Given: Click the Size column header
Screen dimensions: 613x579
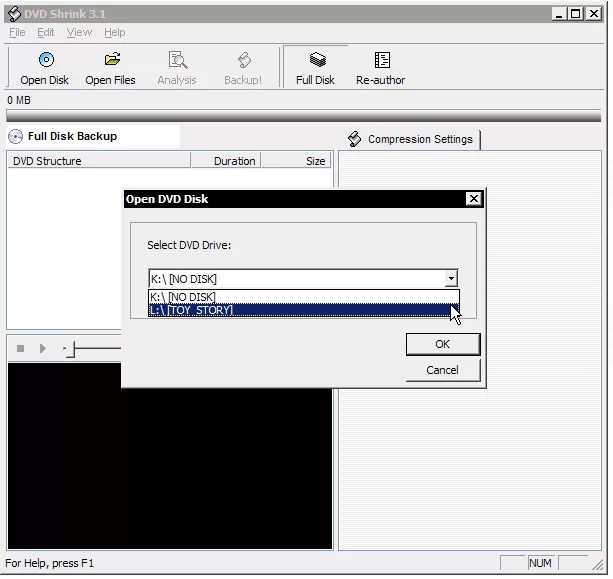Looking at the screenshot, I should click(x=296, y=161).
